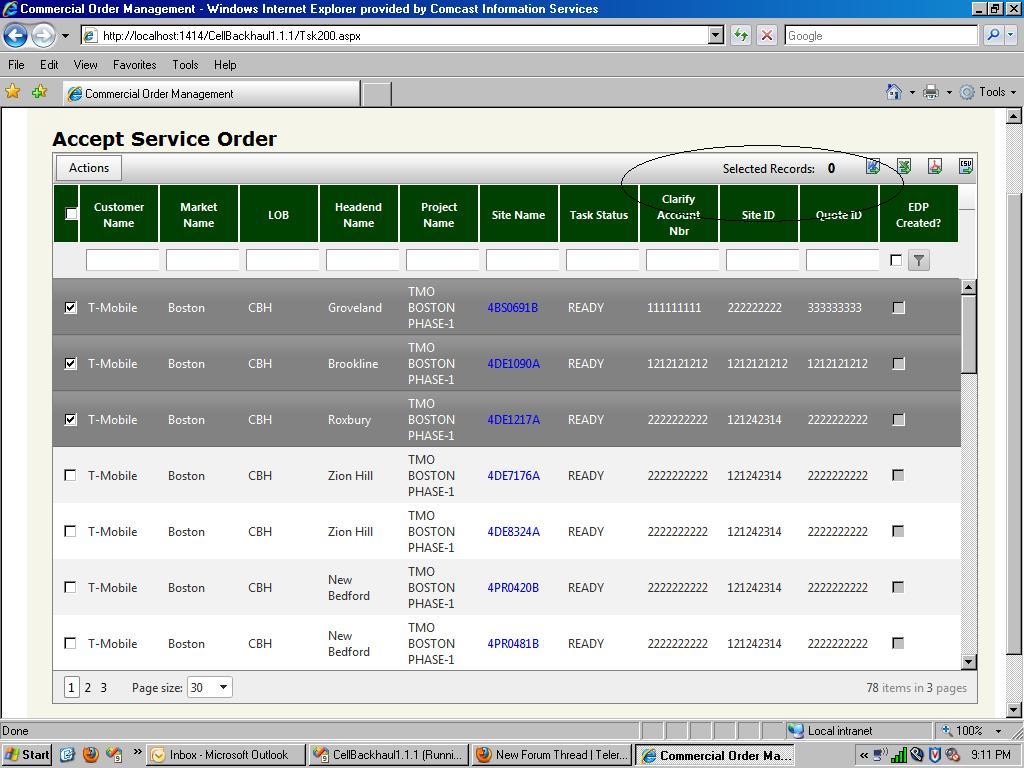Click the Google search magnifier icon
This screenshot has height=768, width=1024.
[993, 35]
